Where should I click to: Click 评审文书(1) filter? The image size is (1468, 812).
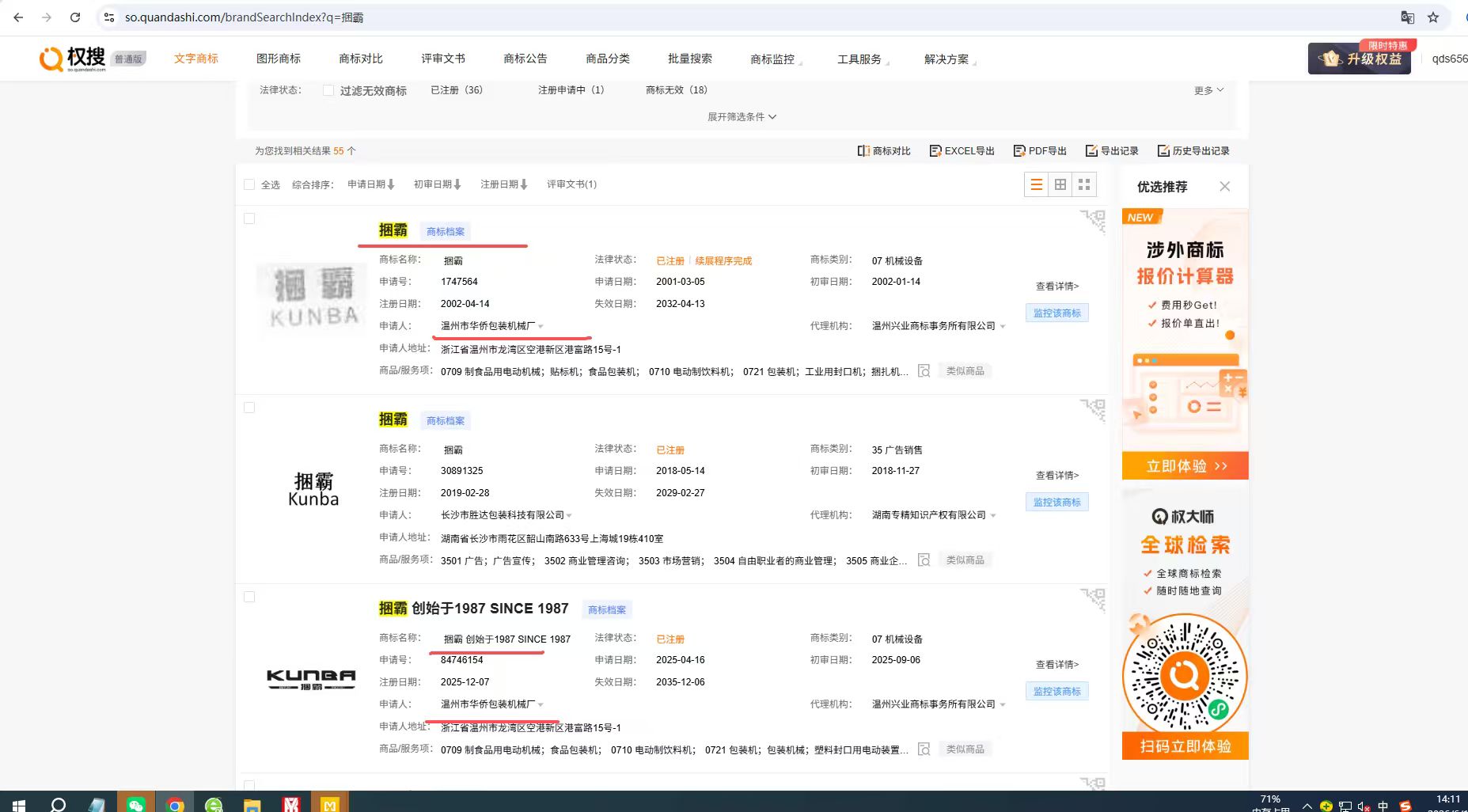tap(571, 184)
